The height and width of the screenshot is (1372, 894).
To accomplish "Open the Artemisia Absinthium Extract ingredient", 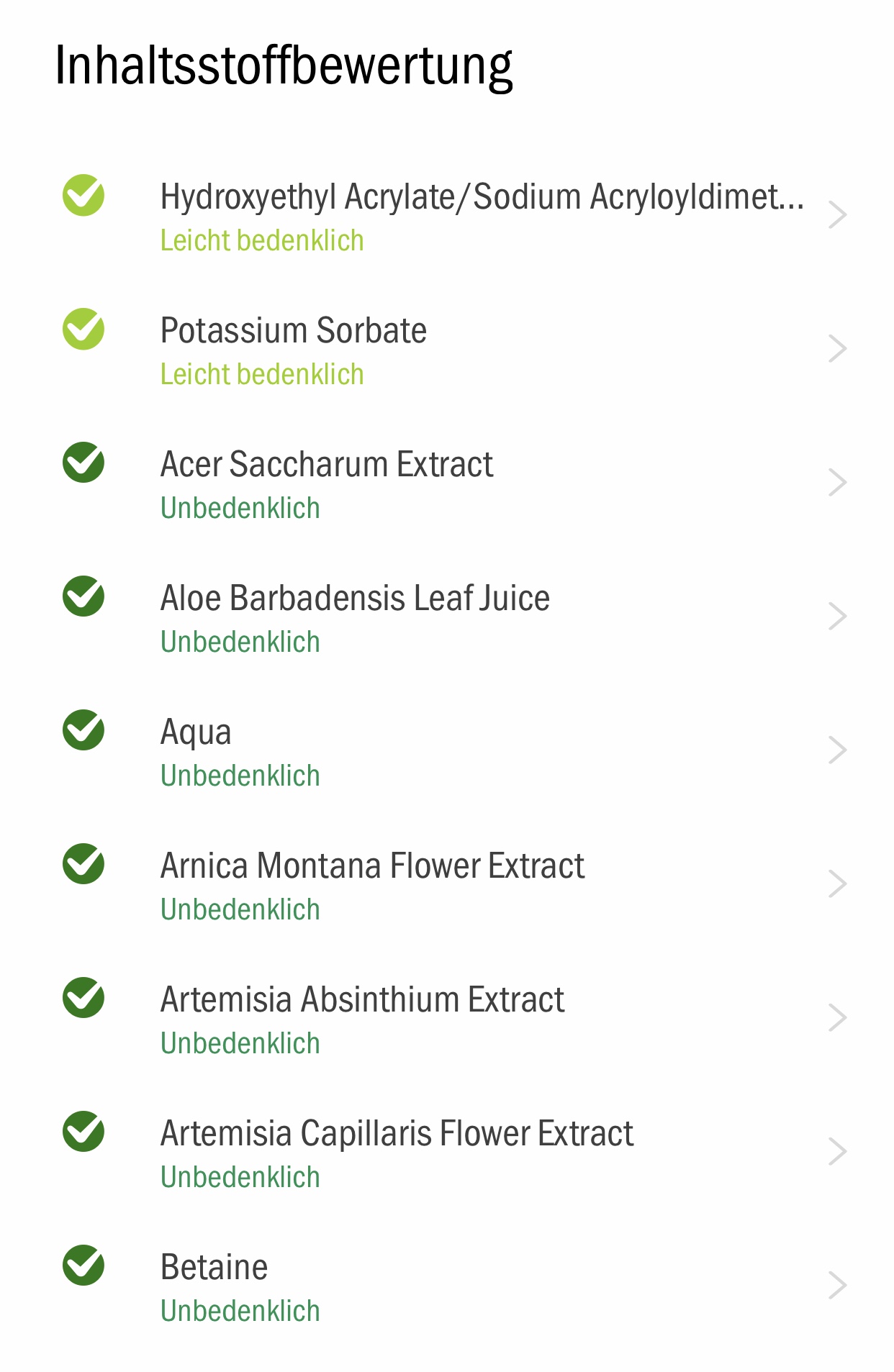I will tap(447, 1018).
